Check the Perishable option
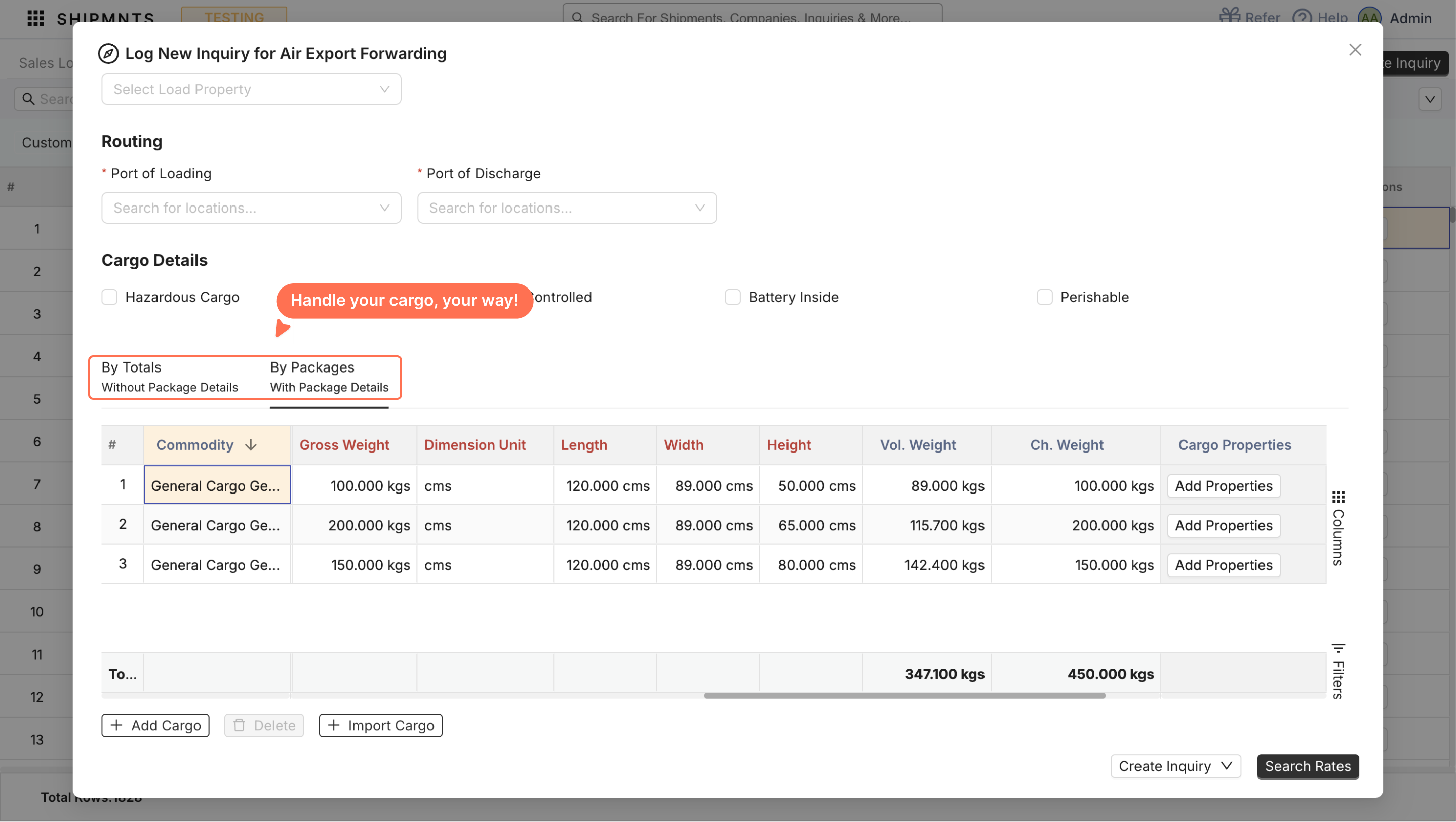 coord(1044,297)
